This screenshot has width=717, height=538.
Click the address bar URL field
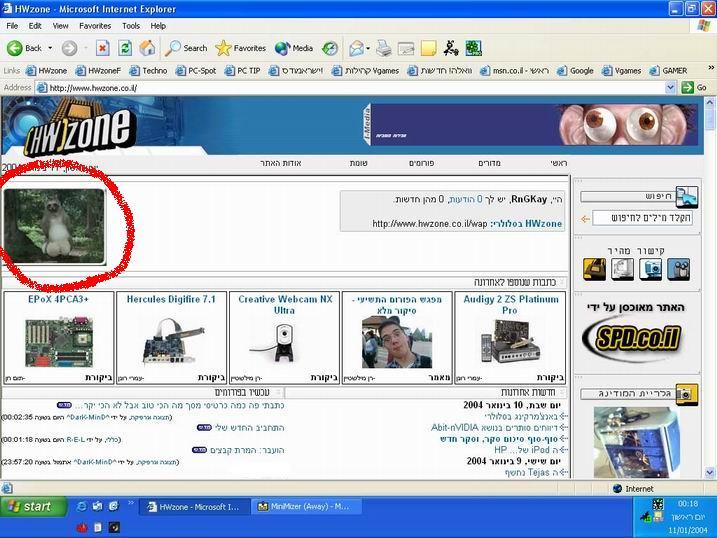352,88
